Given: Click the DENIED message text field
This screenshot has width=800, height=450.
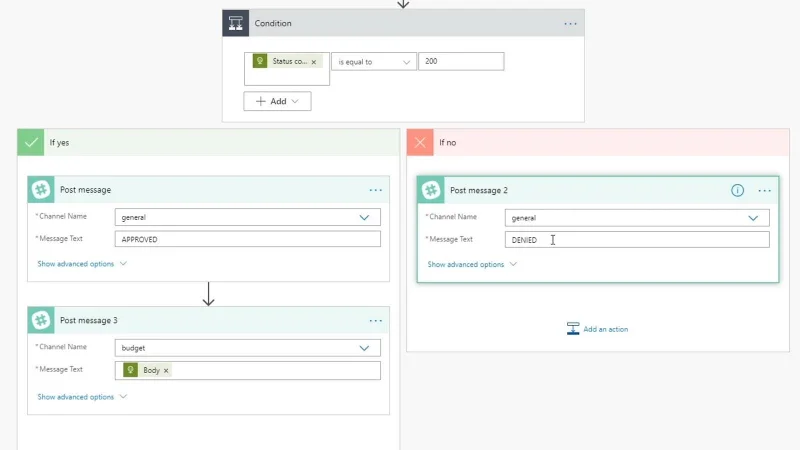Looking at the screenshot, I should coord(637,239).
